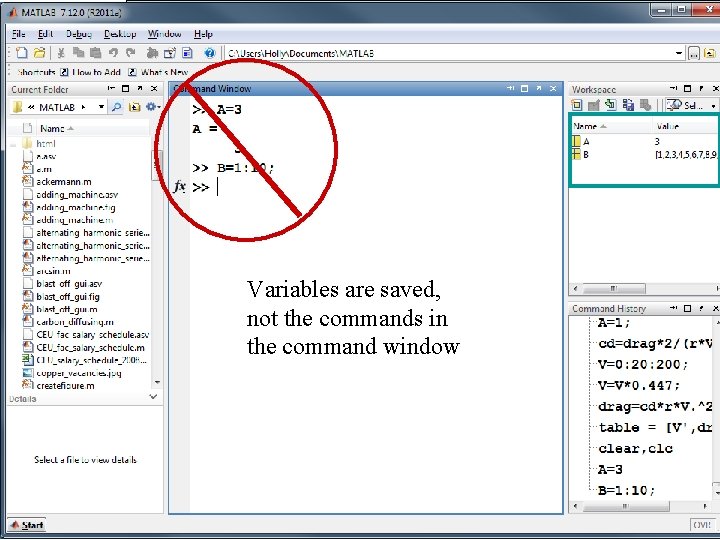
Task: Select clear,clc entry in Command History
Action: click(636, 449)
